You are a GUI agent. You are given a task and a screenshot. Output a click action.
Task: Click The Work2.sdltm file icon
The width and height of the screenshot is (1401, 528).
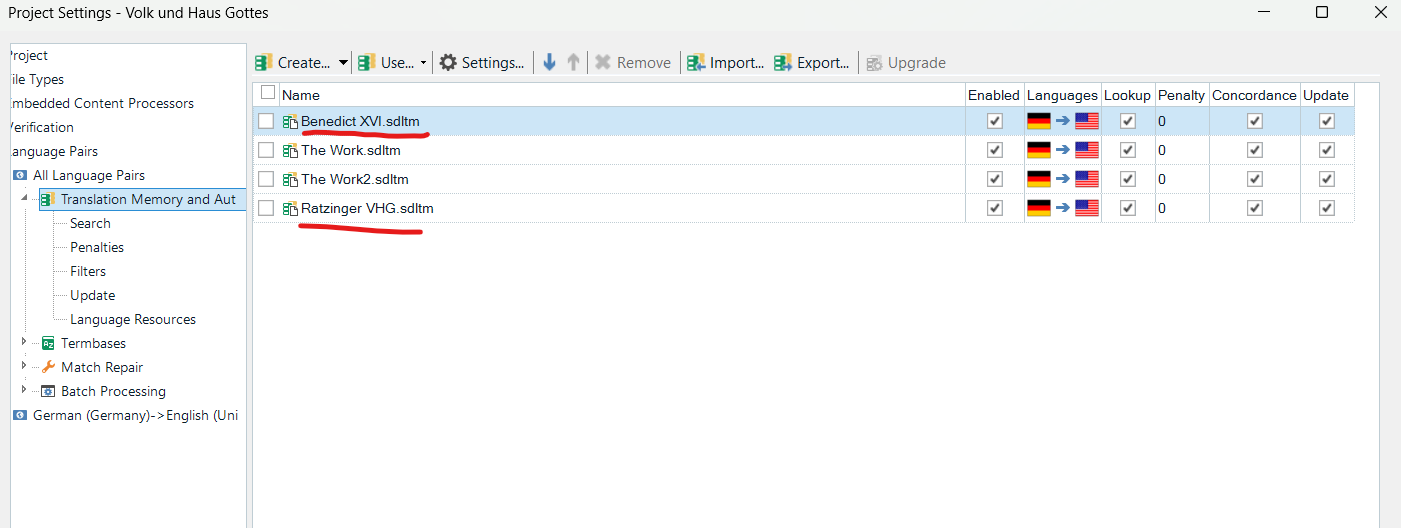click(290, 180)
